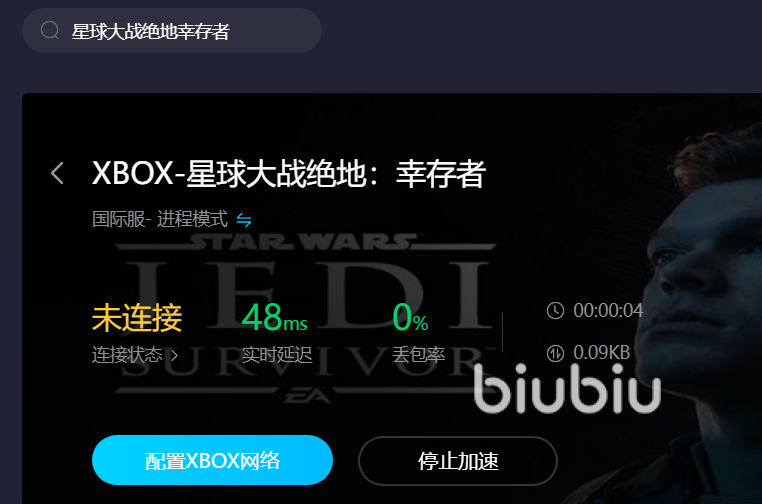
Task: Click the 0% packet loss value
Action: [410, 317]
